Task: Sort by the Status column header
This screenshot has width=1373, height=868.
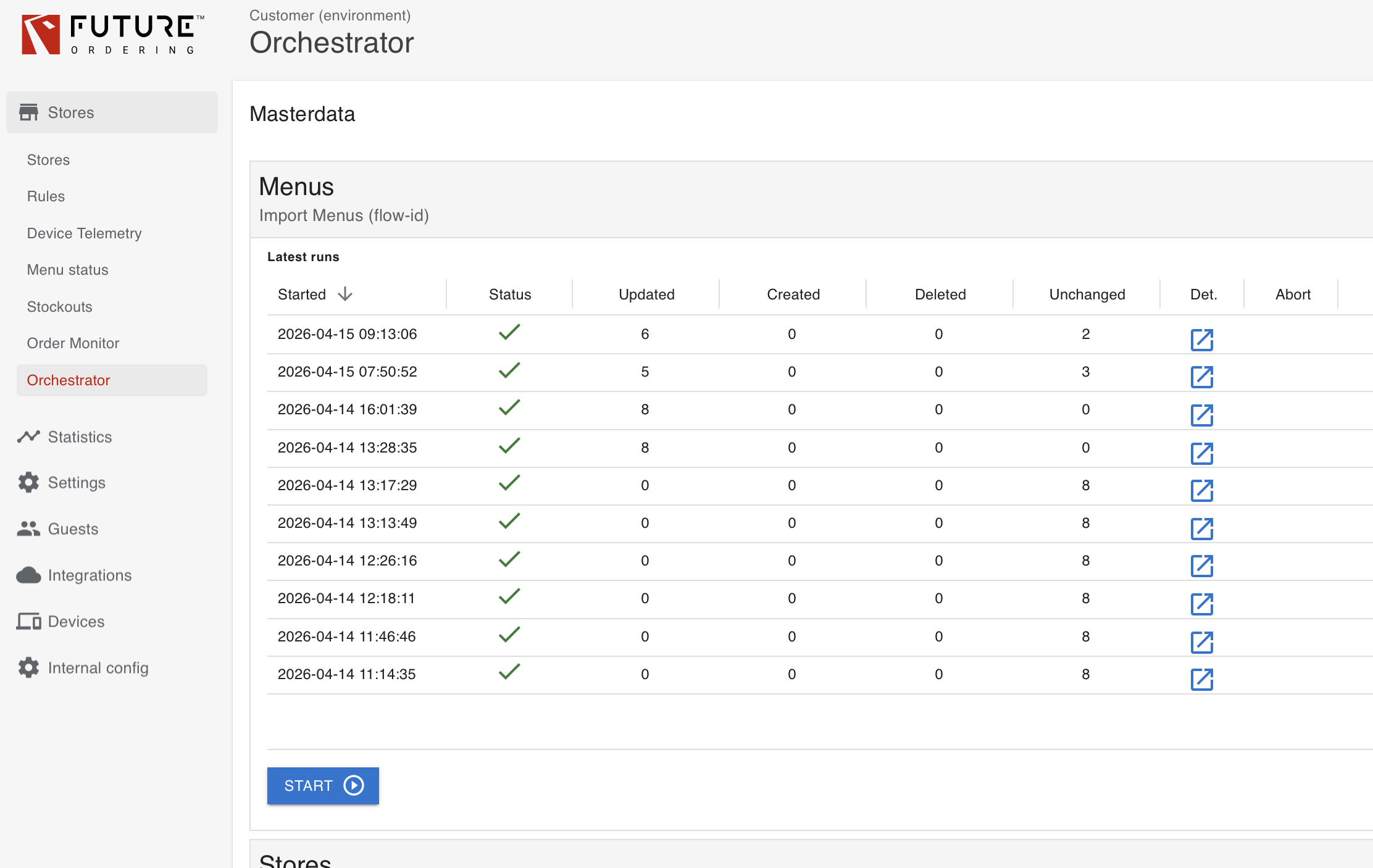Action: tap(510, 294)
